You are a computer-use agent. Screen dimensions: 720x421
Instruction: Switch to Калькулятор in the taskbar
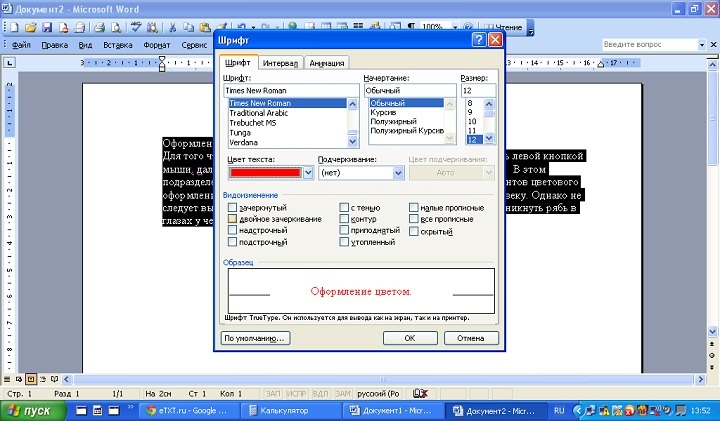(290, 410)
